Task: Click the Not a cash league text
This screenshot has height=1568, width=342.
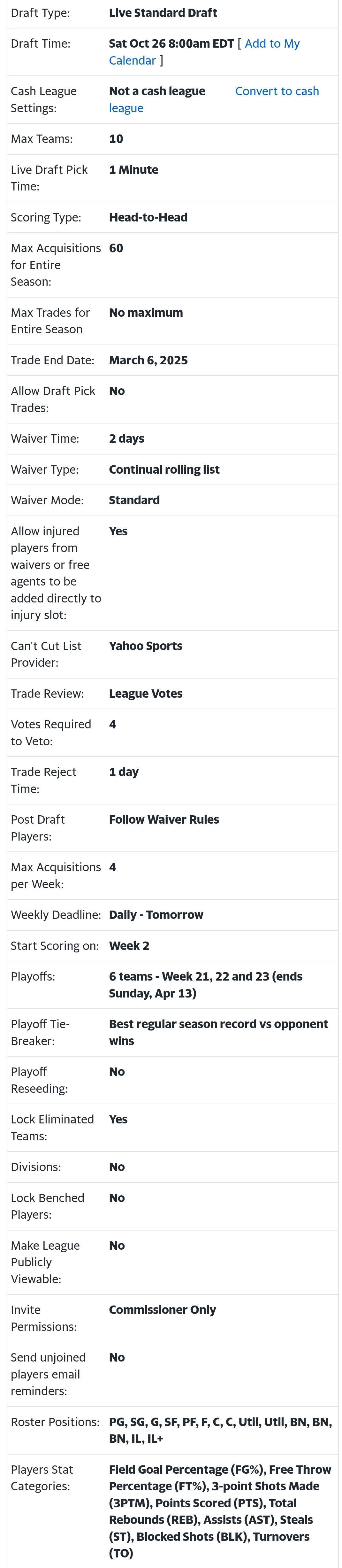Action: [x=157, y=91]
